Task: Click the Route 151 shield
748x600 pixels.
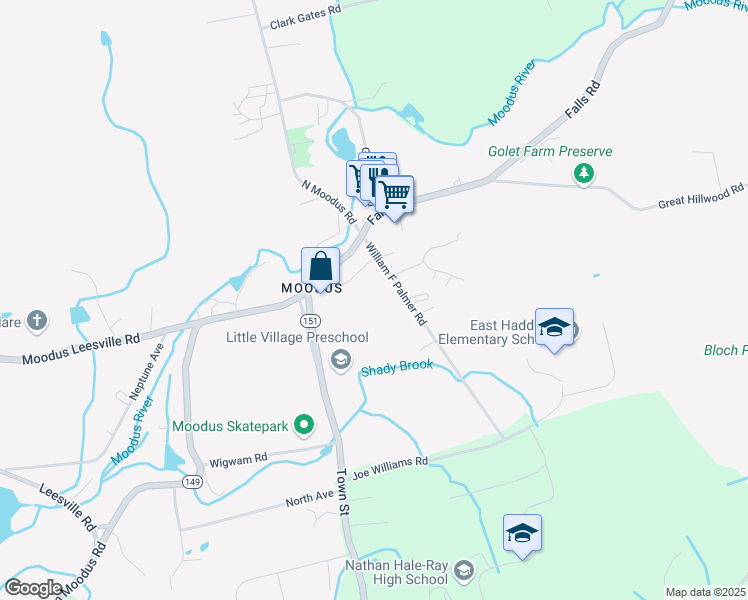Action: click(310, 321)
